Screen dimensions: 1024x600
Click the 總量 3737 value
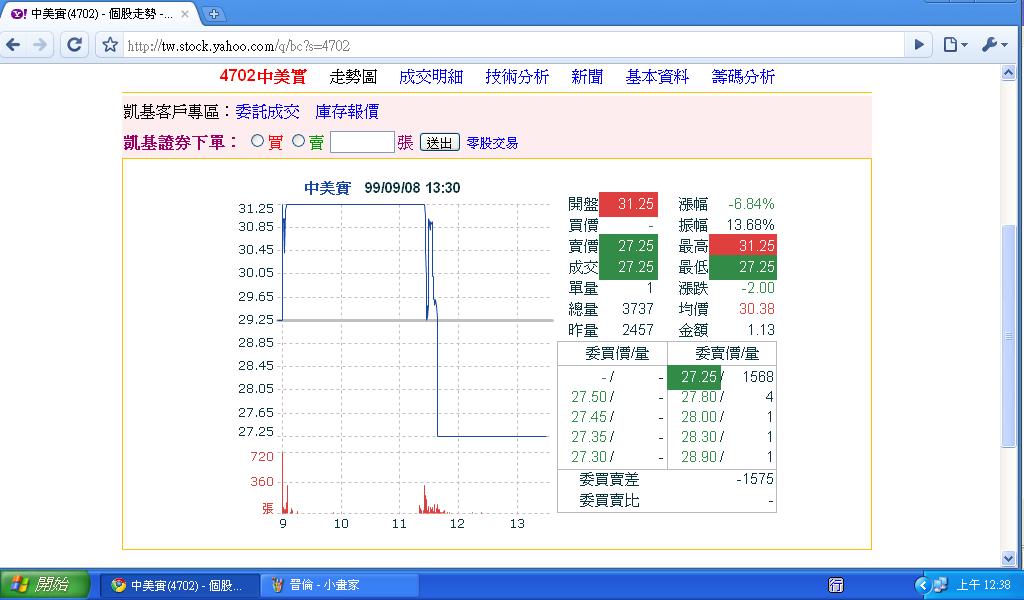(637, 309)
